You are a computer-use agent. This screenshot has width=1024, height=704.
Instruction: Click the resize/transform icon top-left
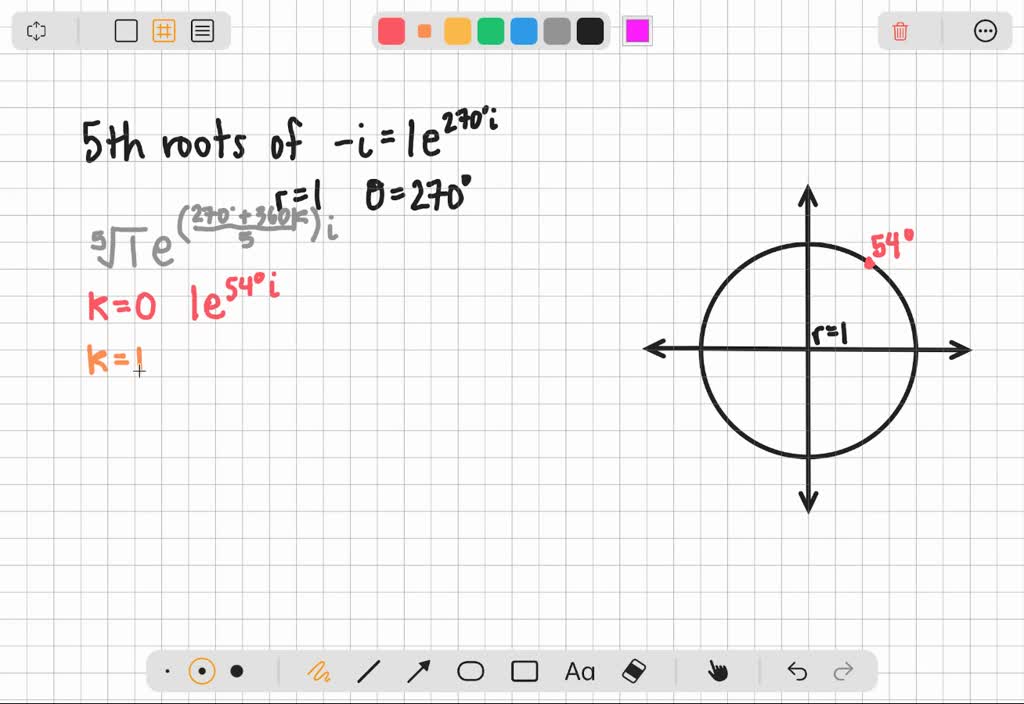pyautogui.click(x=36, y=31)
